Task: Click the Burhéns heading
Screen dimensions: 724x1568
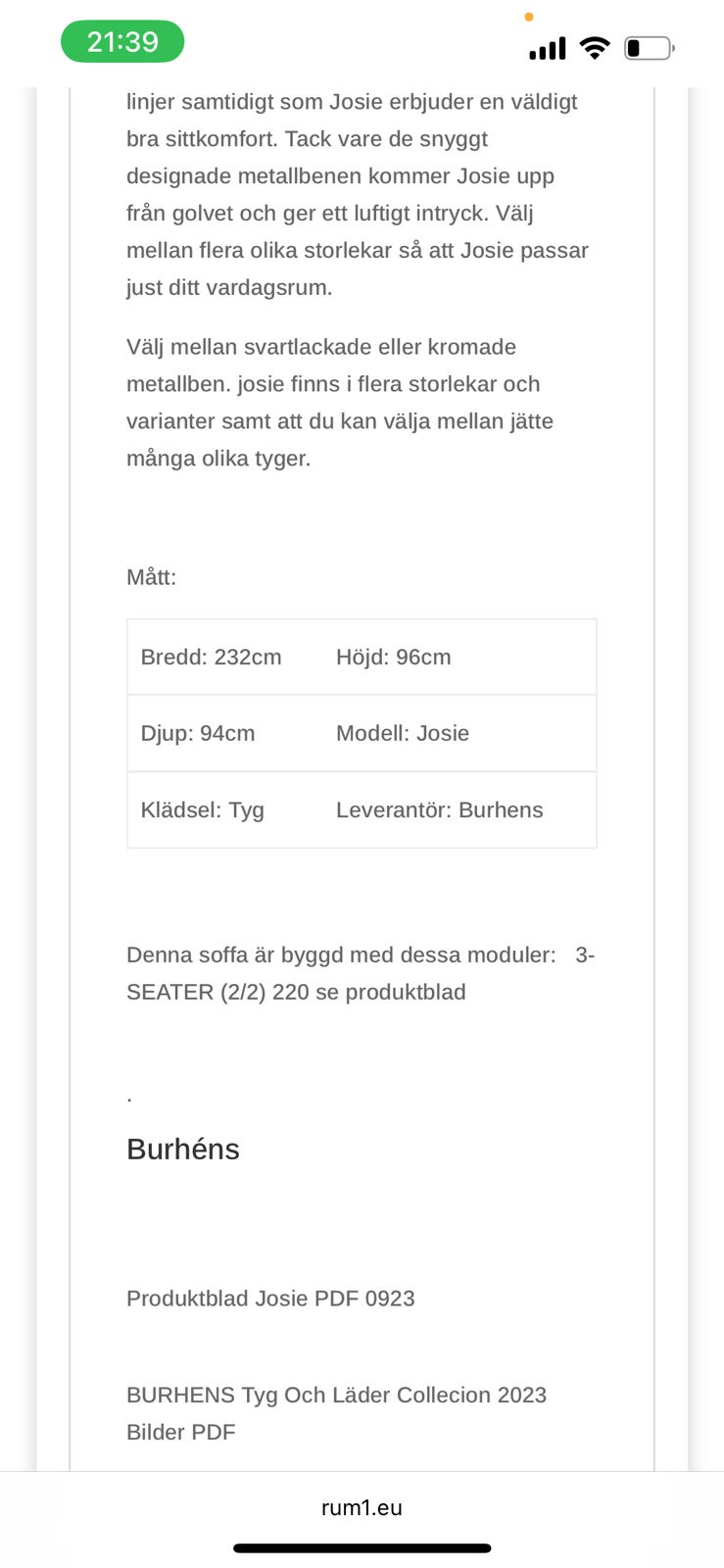Action: (183, 1150)
